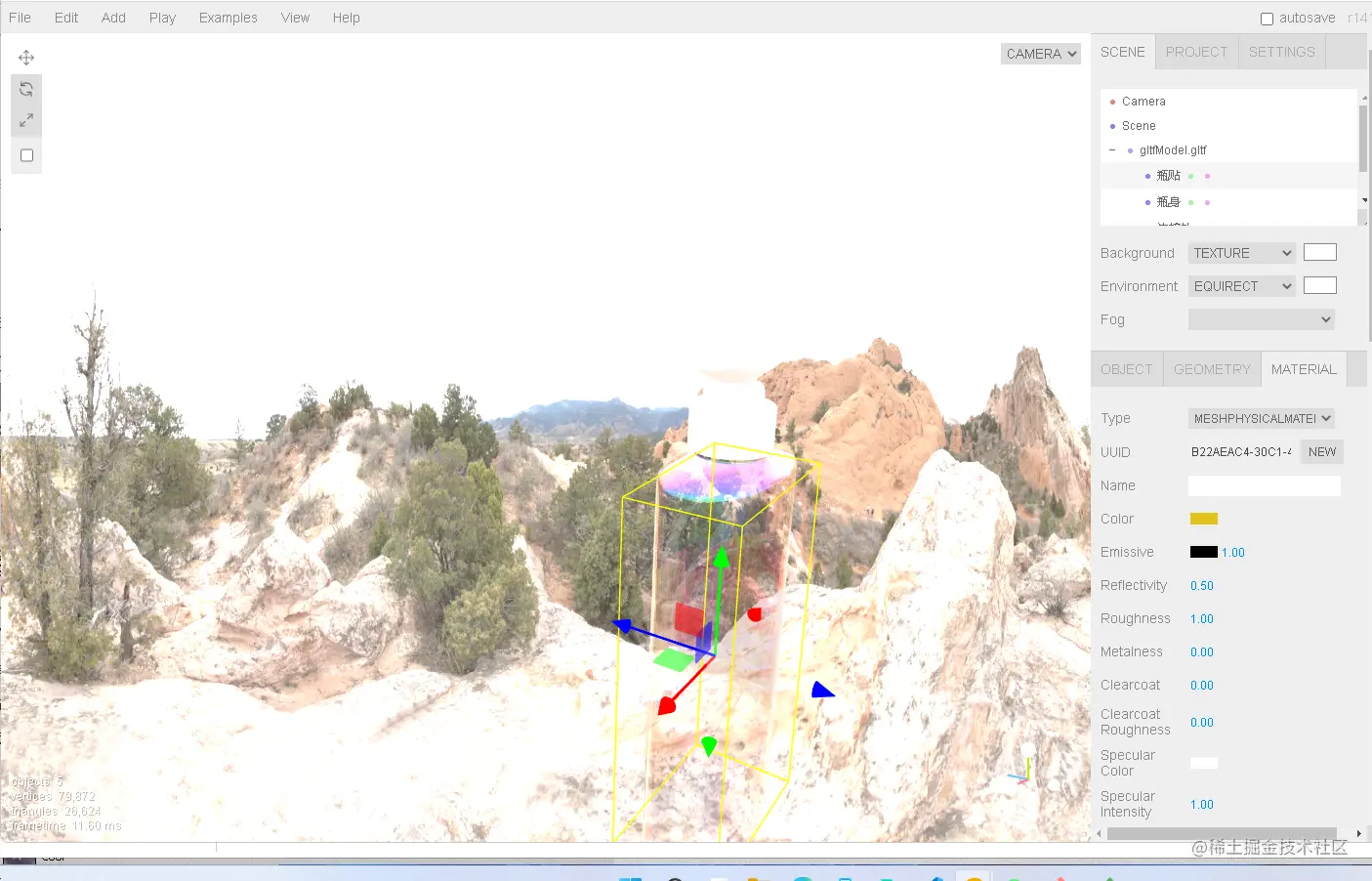Click the Background texture swatch

pyautogui.click(x=1320, y=252)
